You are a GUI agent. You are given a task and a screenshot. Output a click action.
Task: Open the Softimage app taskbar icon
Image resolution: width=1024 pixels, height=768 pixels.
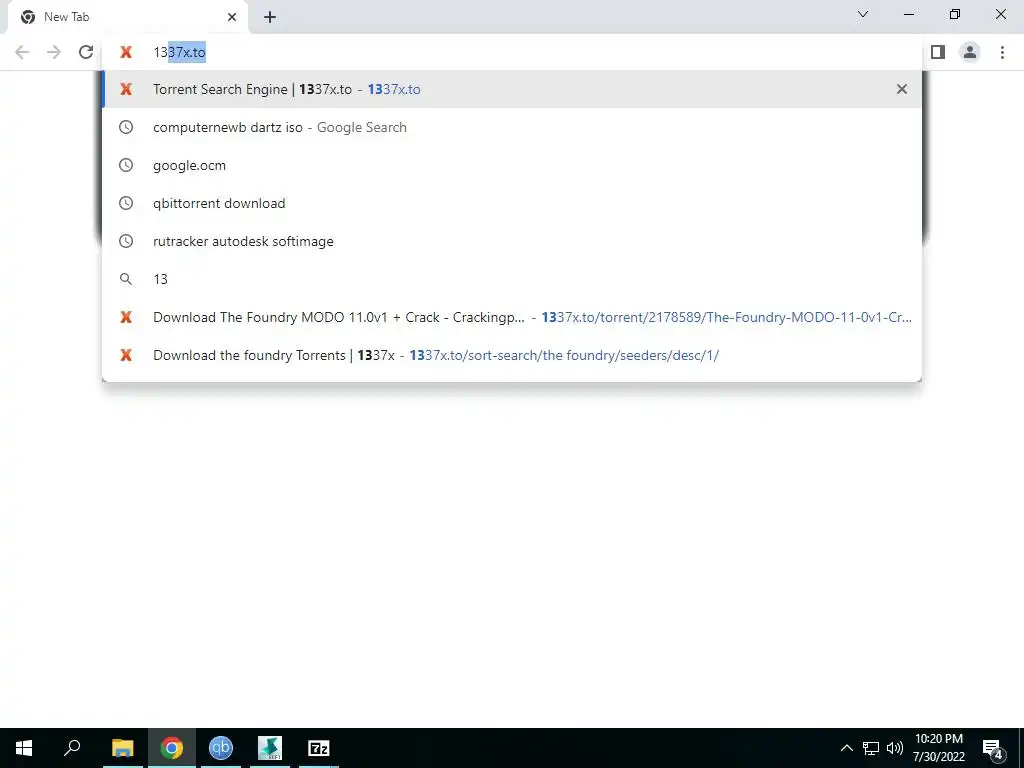270,748
